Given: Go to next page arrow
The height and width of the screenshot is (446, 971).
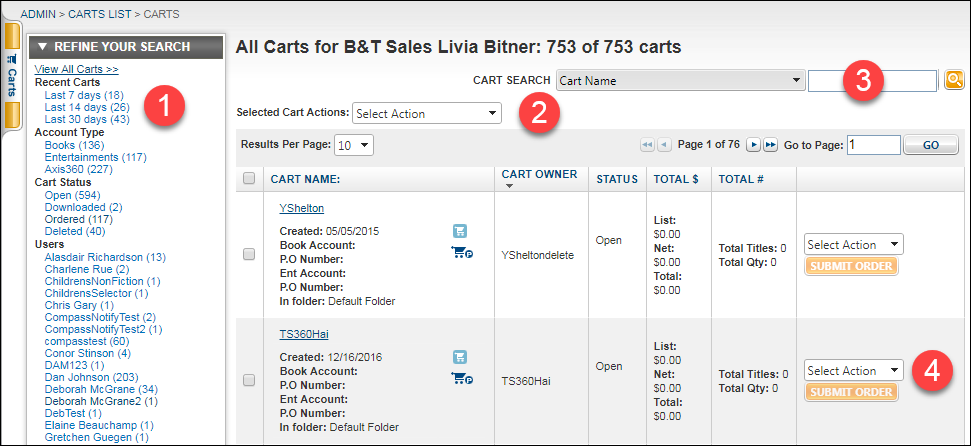Looking at the screenshot, I should [753, 145].
